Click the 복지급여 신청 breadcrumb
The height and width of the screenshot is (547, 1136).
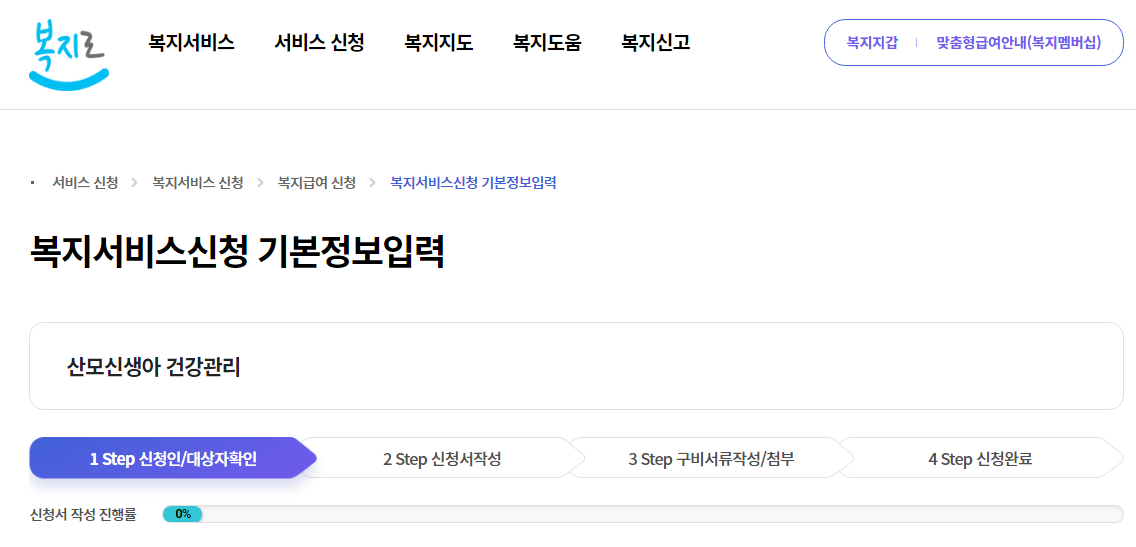[x=317, y=183]
